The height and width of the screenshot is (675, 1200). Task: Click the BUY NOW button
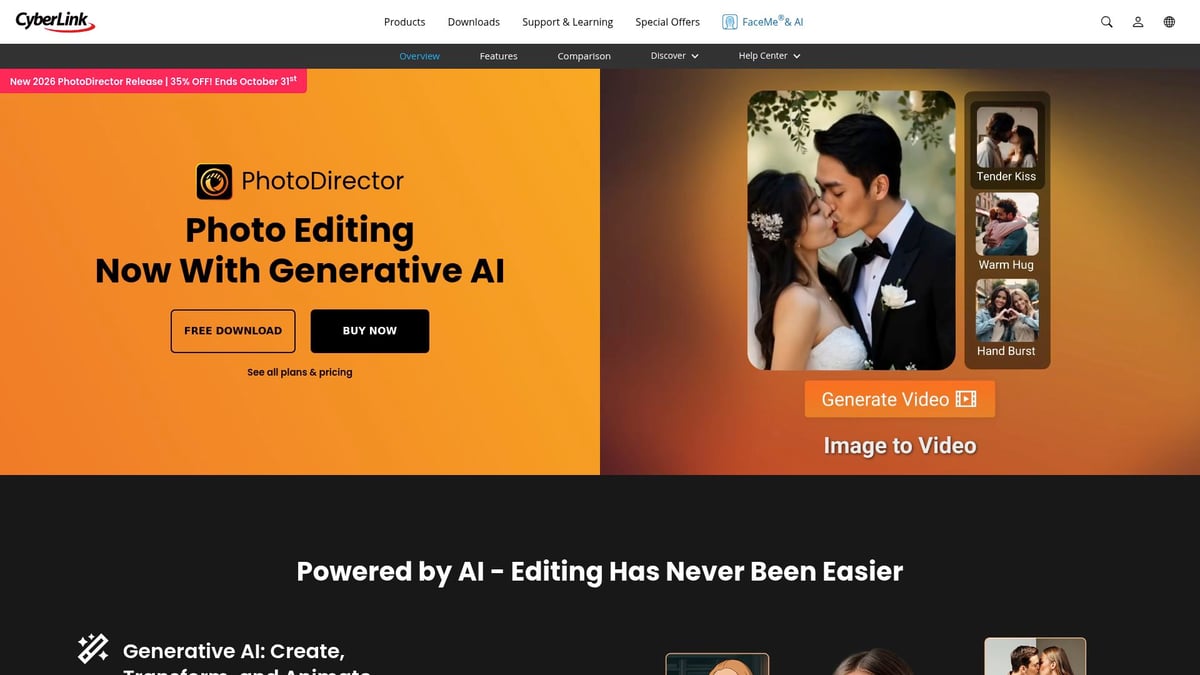369,330
